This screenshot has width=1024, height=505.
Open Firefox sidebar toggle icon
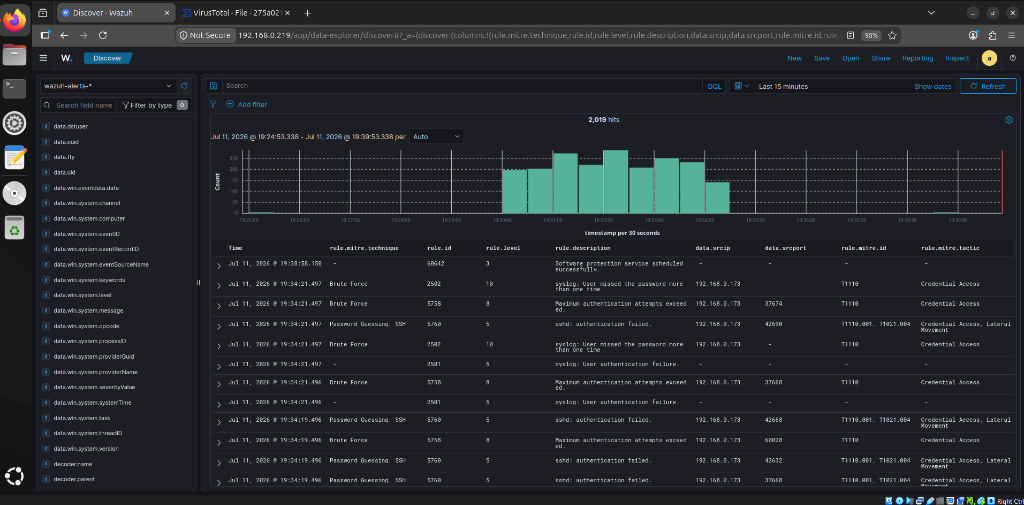pyautogui.click(x=45, y=35)
